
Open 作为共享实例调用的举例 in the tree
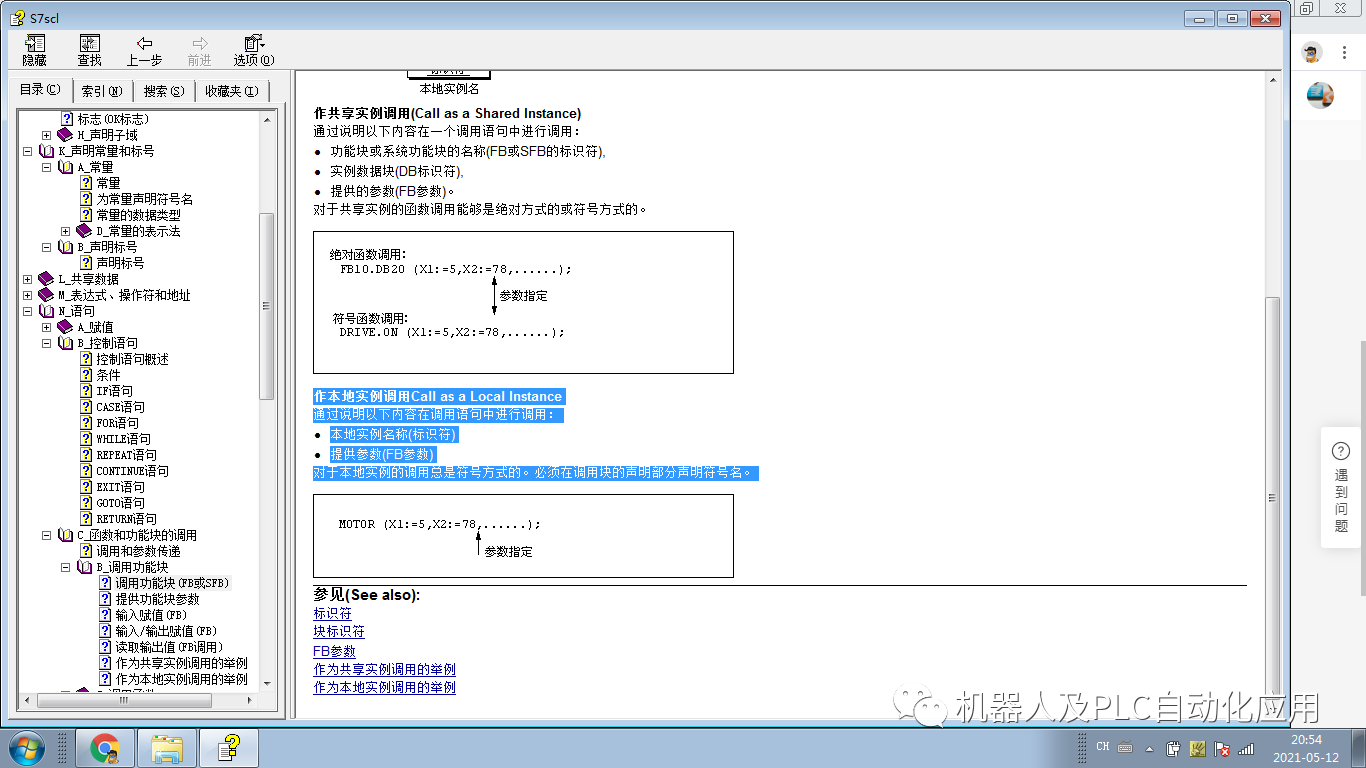pyautogui.click(x=181, y=663)
